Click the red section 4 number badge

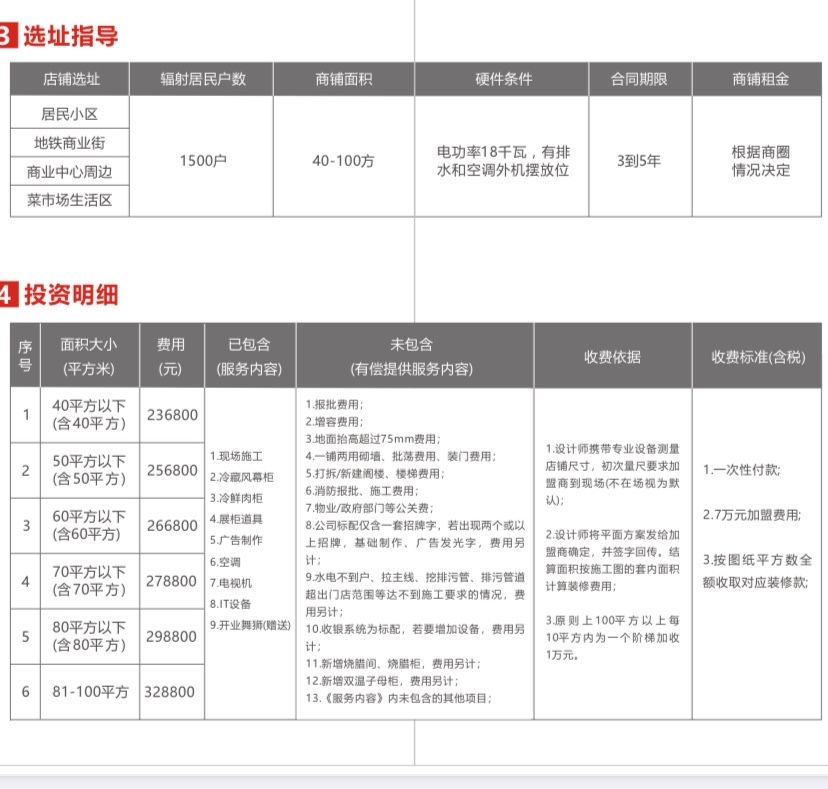tap(7, 294)
